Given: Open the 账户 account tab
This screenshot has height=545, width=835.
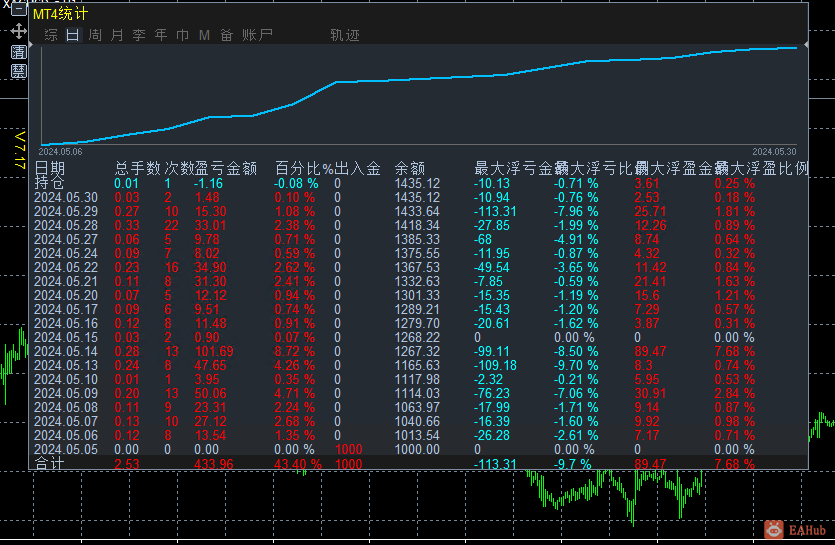Looking at the screenshot, I should [258, 35].
